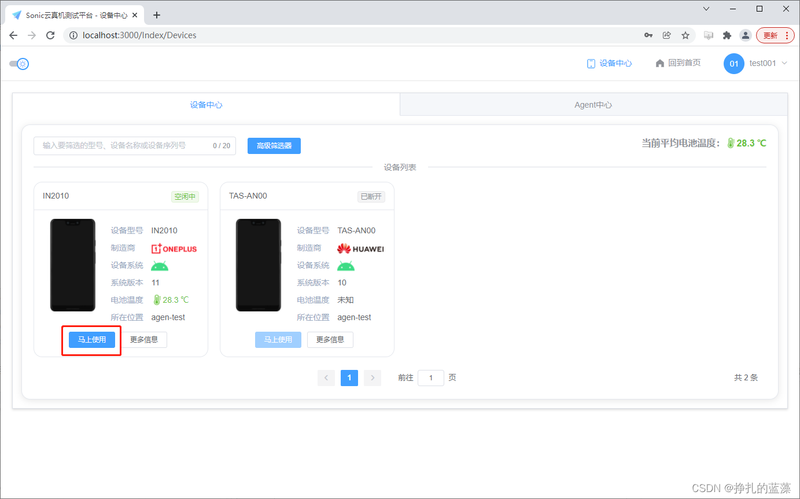Toggle the theme switch in the header

click(x=19, y=64)
